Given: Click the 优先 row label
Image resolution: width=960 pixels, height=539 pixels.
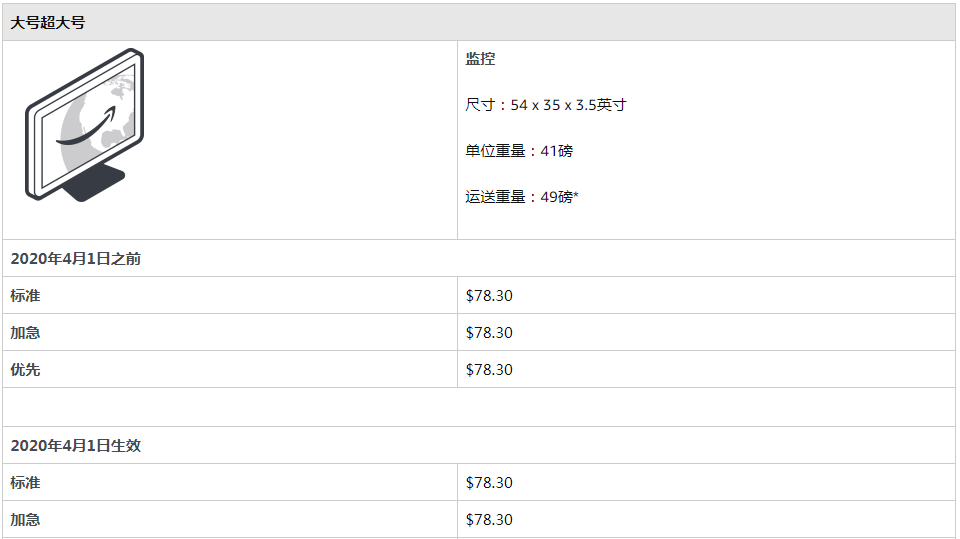Looking at the screenshot, I should coord(26,370).
